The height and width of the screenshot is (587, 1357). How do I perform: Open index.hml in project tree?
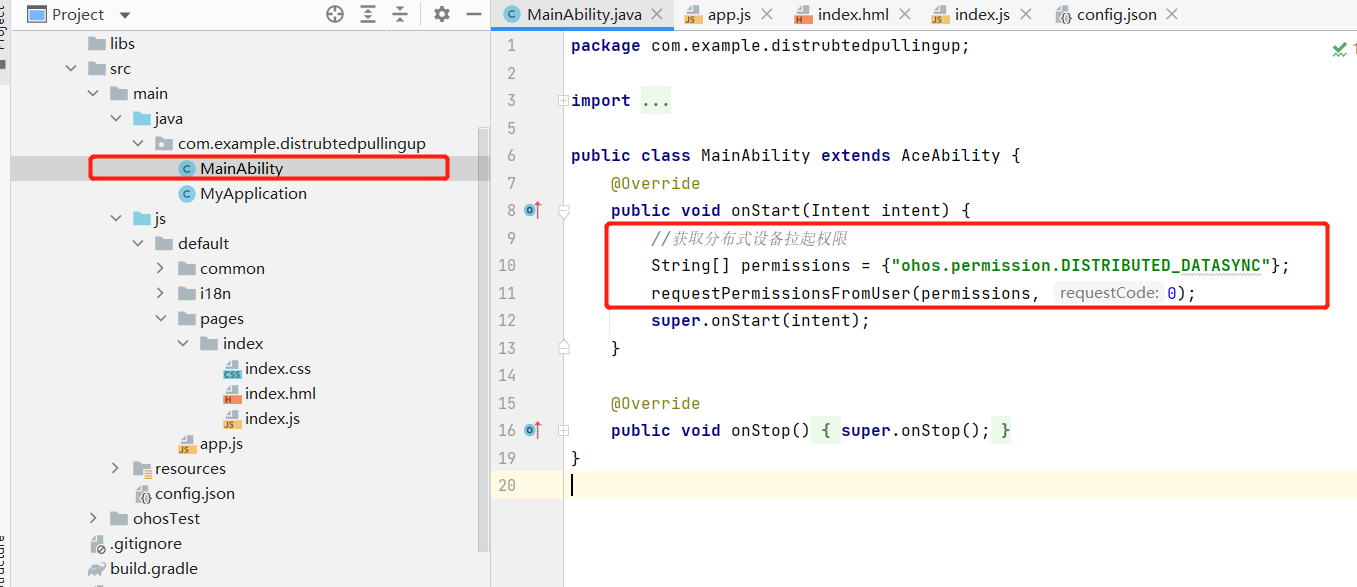tap(280, 394)
